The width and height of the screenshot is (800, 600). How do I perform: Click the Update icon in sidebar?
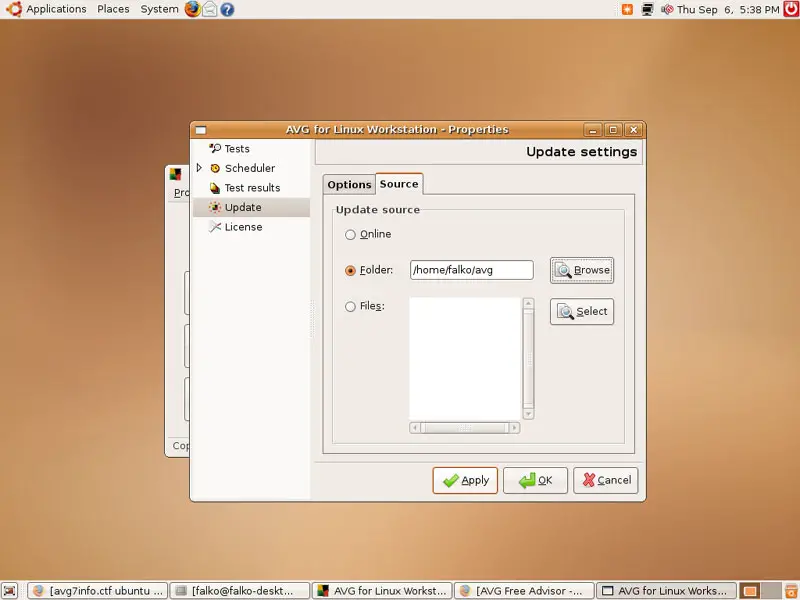pos(215,207)
